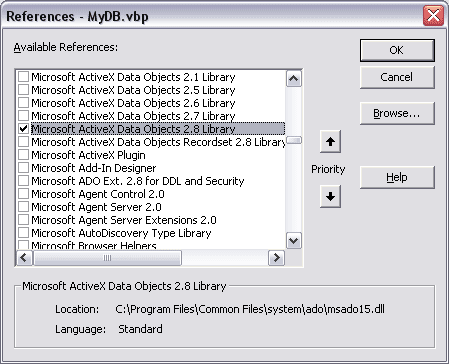This screenshot has width=449, height=364.
Task: Select 'Microsoft Agent Control 2.0' row text
Action: (98, 194)
